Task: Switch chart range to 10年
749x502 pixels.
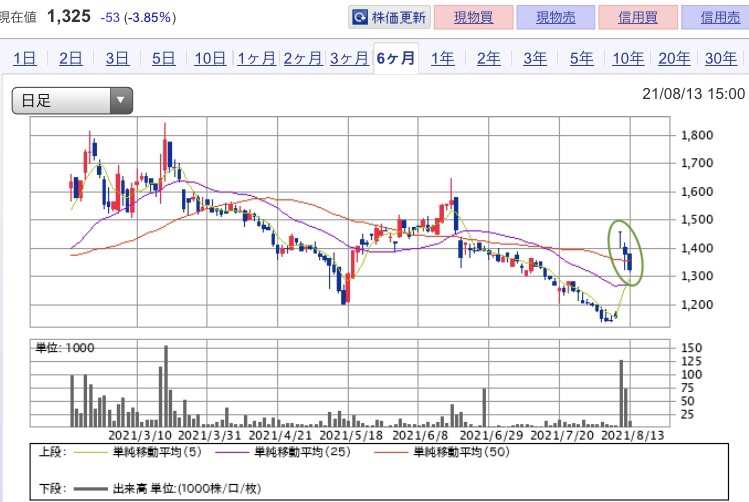Action: click(x=628, y=58)
